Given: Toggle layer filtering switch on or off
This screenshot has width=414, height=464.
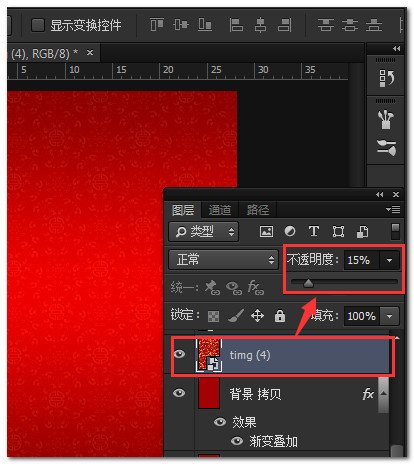Looking at the screenshot, I should (395, 232).
